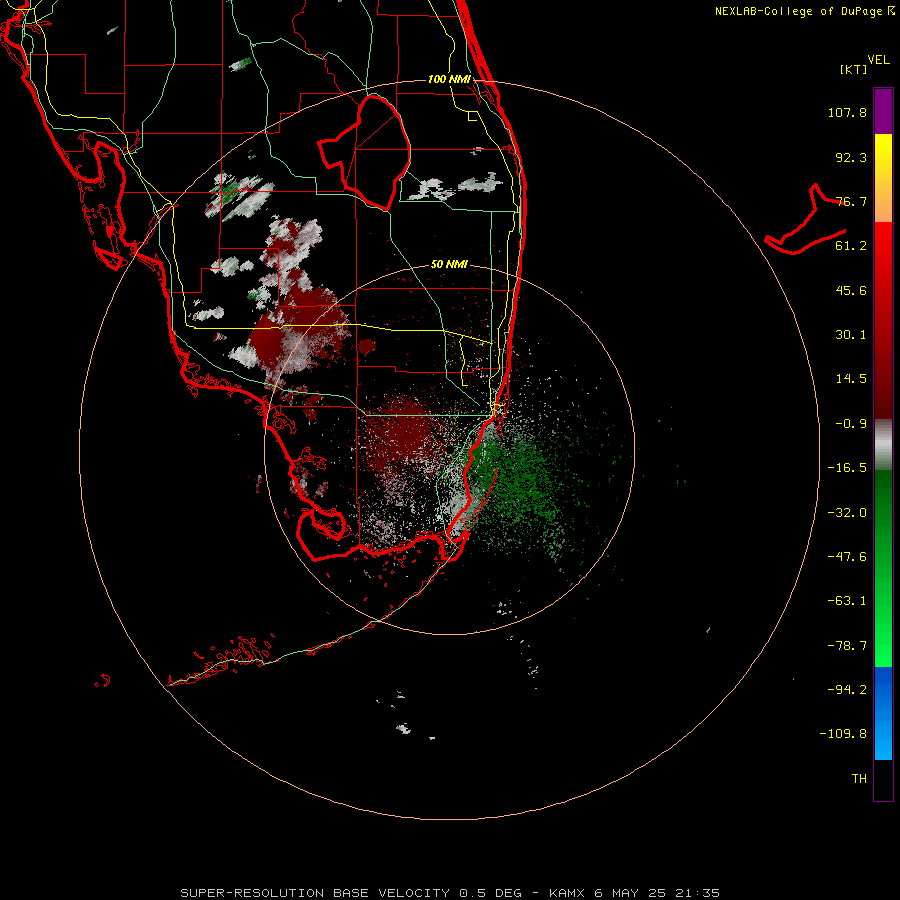The height and width of the screenshot is (900, 900).
Task: Click the Lake Okeechobee outline on map
Action: [x=366, y=152]
